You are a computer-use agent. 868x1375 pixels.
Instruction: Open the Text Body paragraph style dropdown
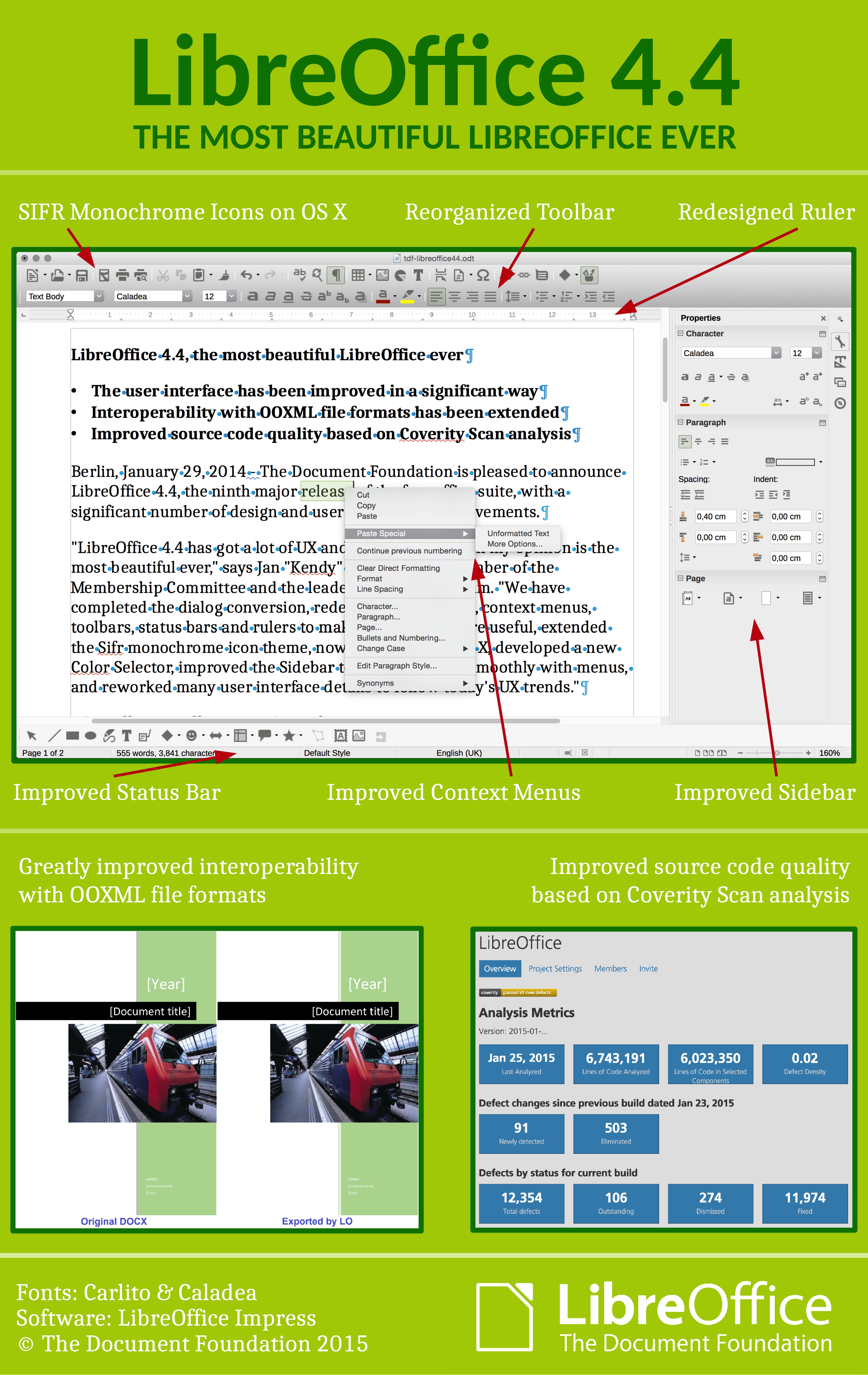pyautogui.click(x=99, y=296)
